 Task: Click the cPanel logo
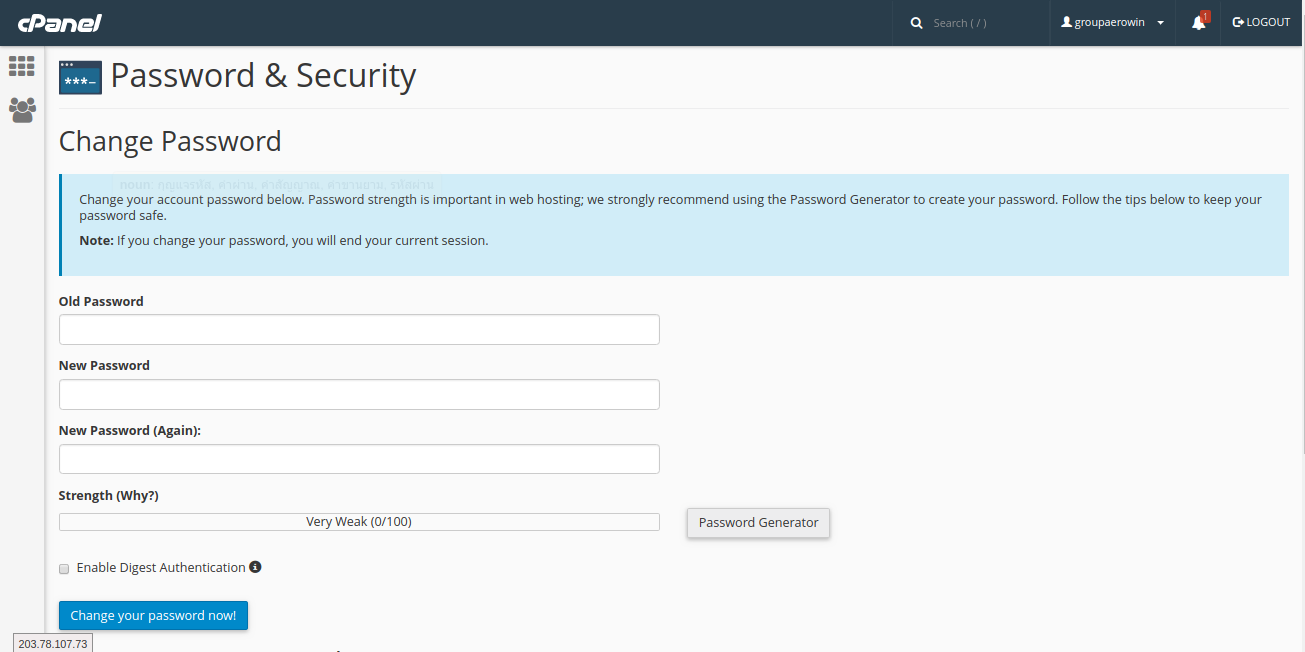point(60,23)
